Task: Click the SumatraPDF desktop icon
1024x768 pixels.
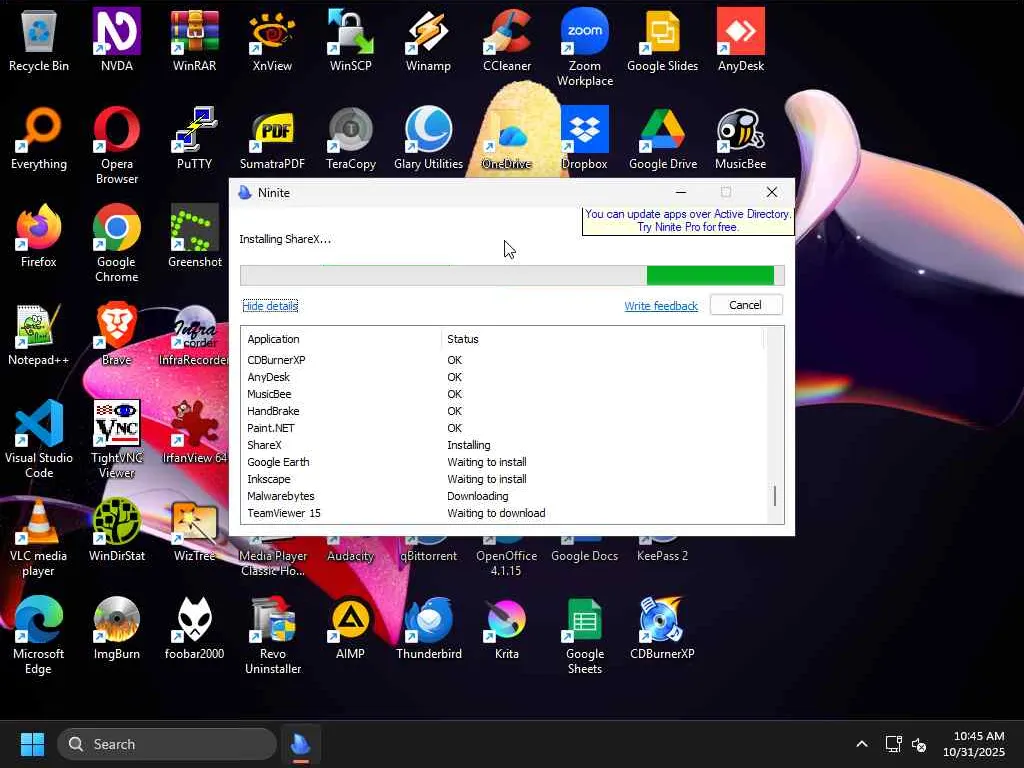Action: (272, 138)
